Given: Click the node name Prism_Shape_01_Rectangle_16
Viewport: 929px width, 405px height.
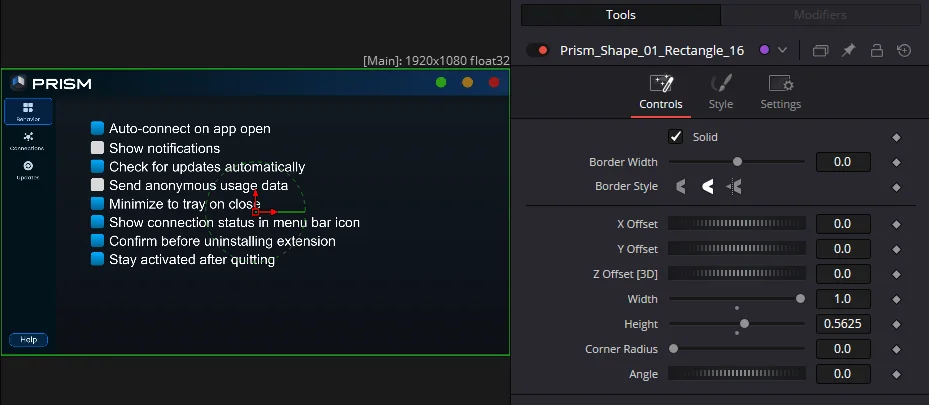Looking at the screenshot, I should click(652, 50).
